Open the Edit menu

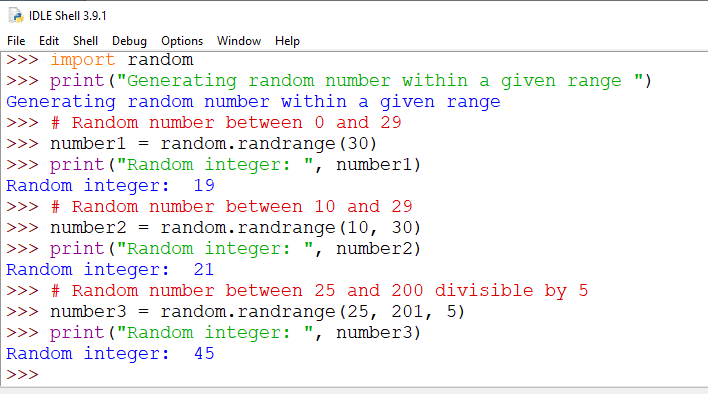click(x=49, y=41)
